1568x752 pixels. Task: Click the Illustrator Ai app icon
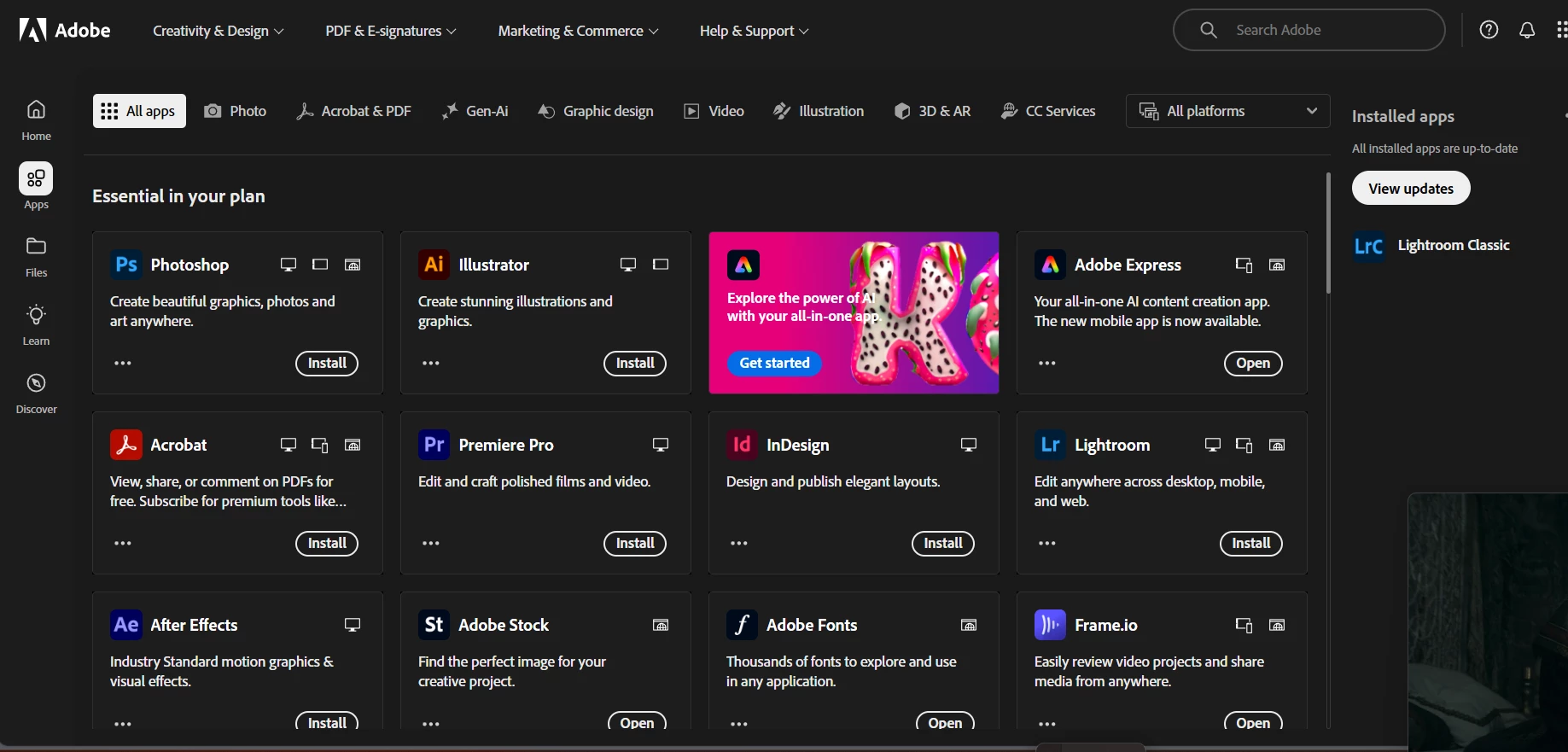434,265
